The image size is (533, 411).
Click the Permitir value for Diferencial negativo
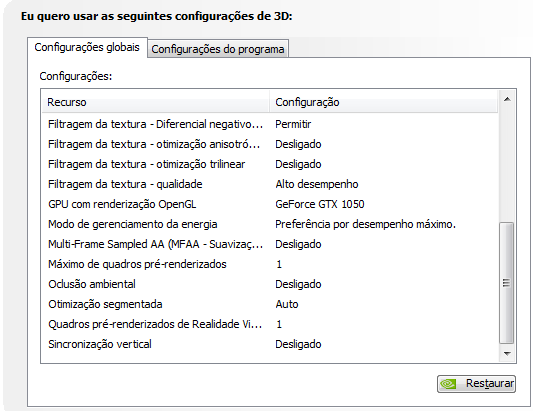(293, 124)
